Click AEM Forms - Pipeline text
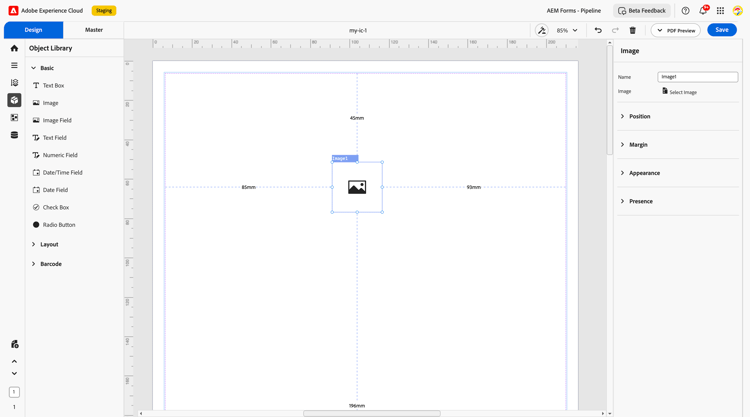 (574, 11)
